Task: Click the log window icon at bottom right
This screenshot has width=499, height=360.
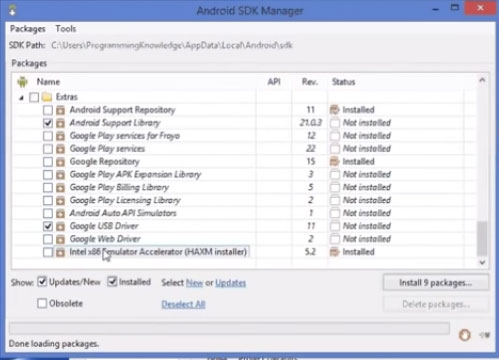Action: 485,335
